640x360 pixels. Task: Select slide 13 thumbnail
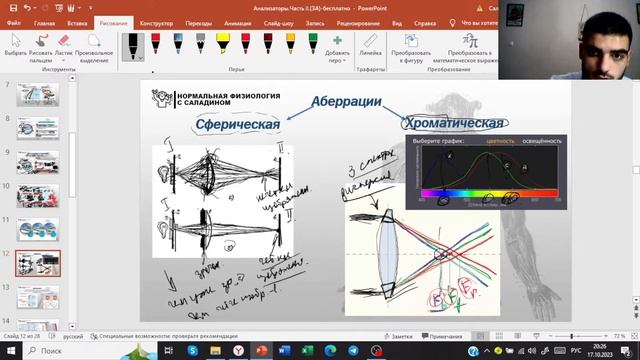(x=38, y=297)
